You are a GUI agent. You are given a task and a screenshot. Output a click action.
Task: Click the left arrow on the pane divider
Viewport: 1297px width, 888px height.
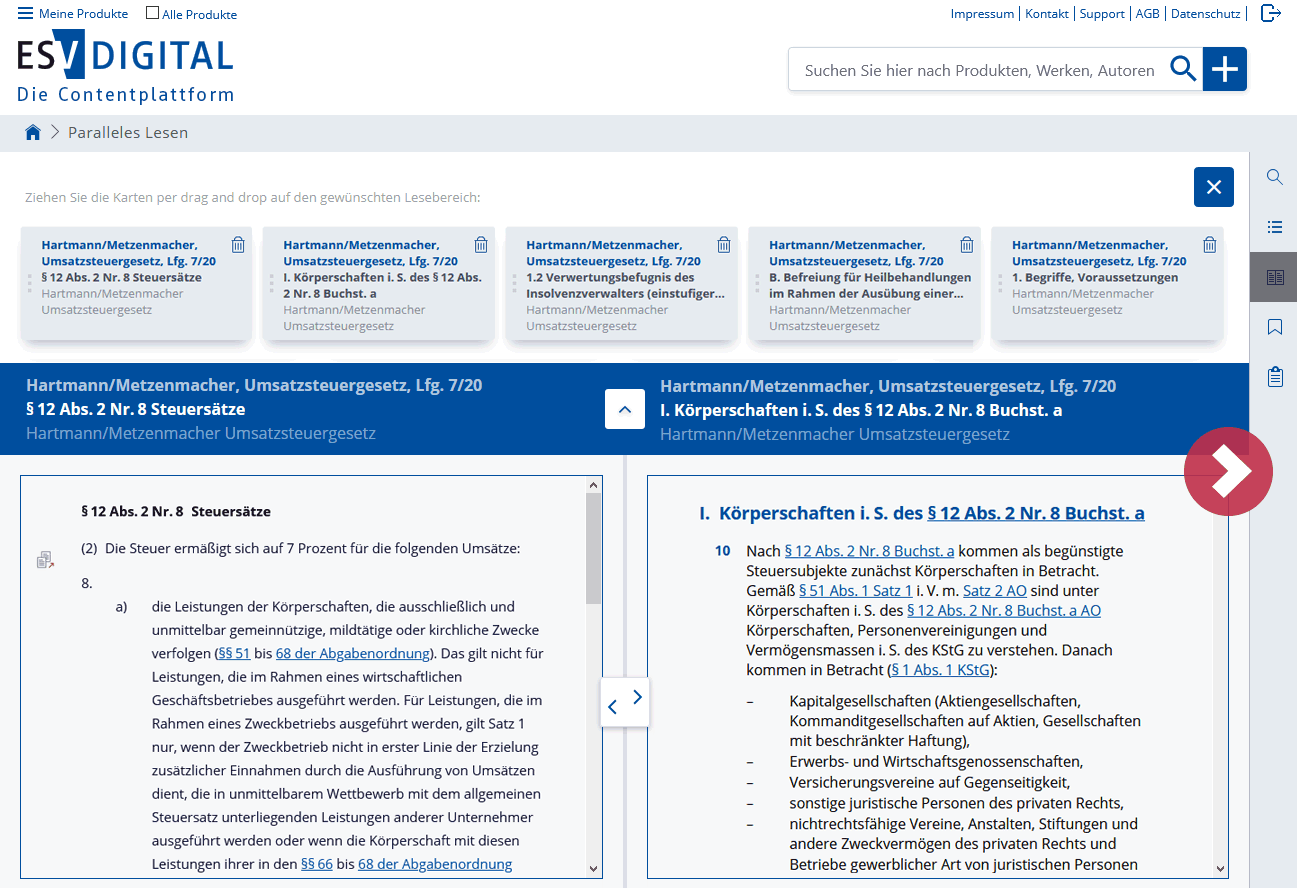pyautogui.click(x=612, y=707)
